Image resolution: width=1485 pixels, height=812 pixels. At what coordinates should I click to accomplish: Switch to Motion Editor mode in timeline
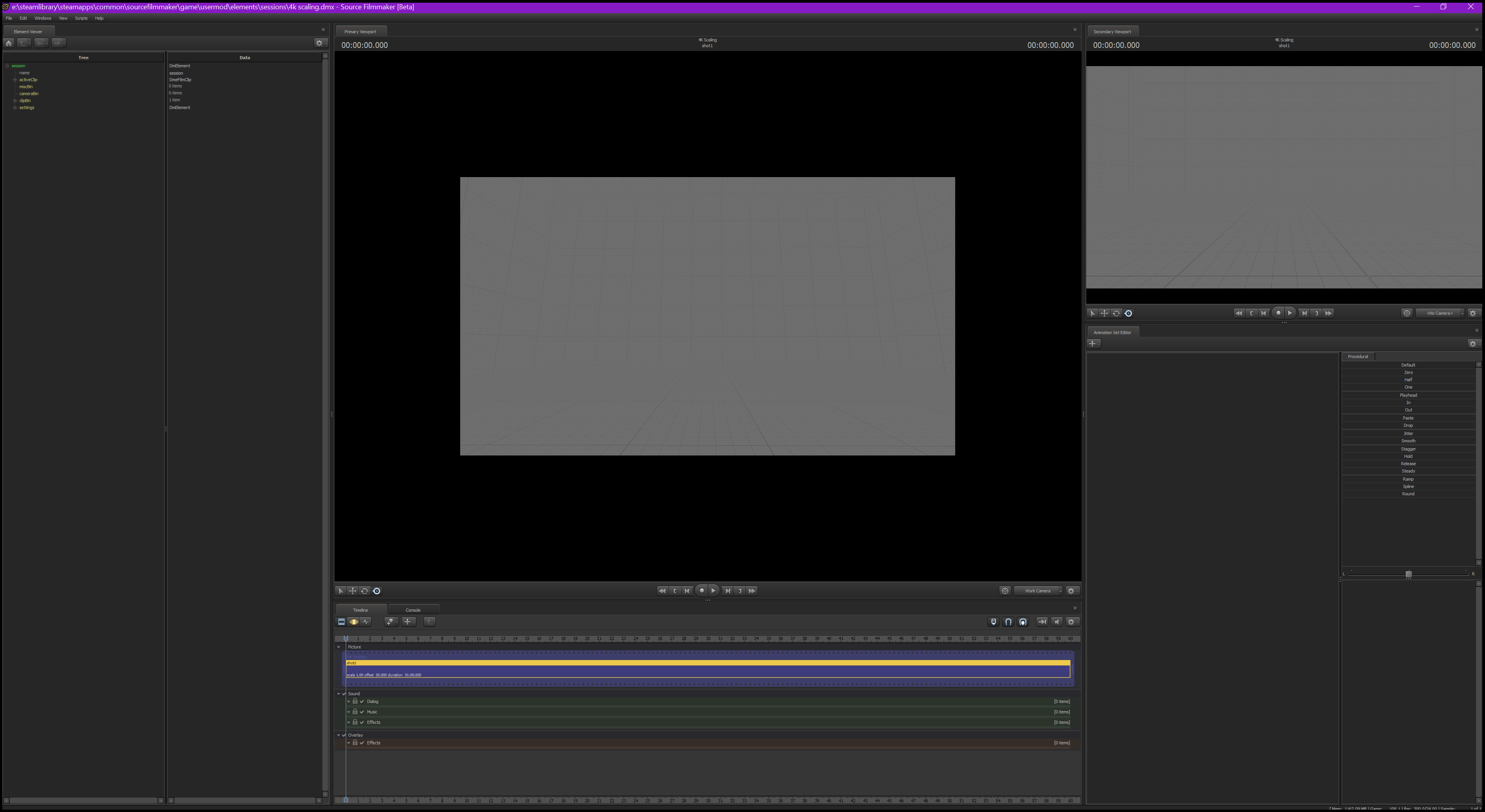click(x=353, y=622)
